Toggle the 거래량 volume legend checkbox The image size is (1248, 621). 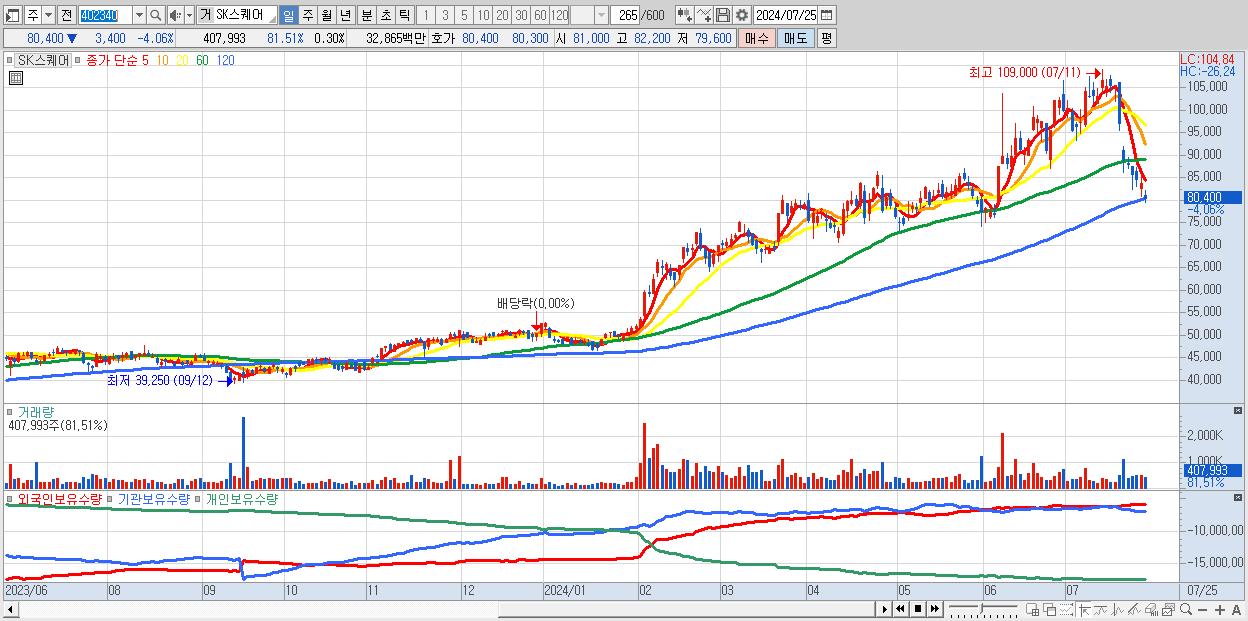pos(10,412)
